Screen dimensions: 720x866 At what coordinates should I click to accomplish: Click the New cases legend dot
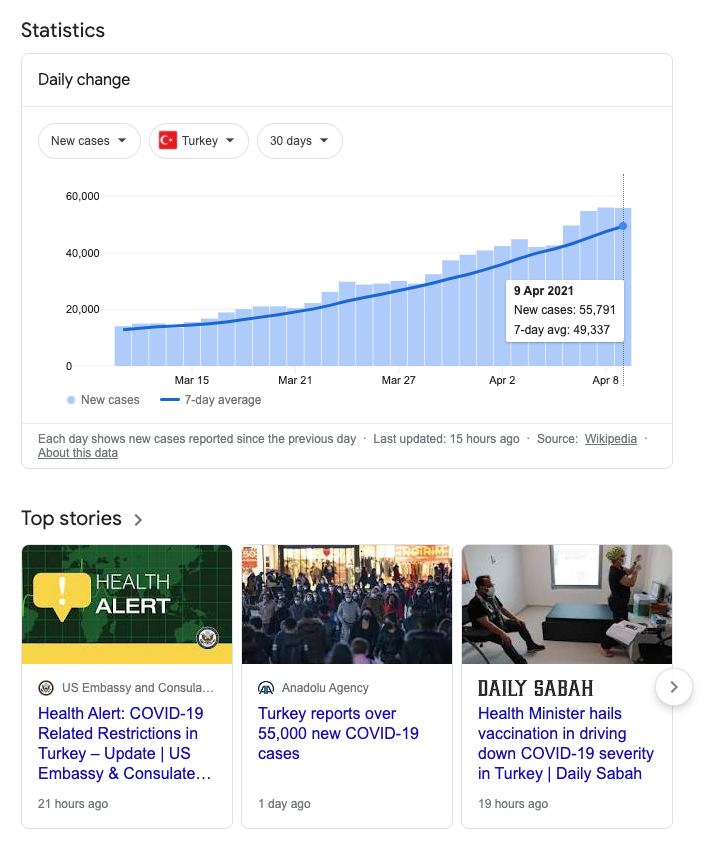pos(71,400)
